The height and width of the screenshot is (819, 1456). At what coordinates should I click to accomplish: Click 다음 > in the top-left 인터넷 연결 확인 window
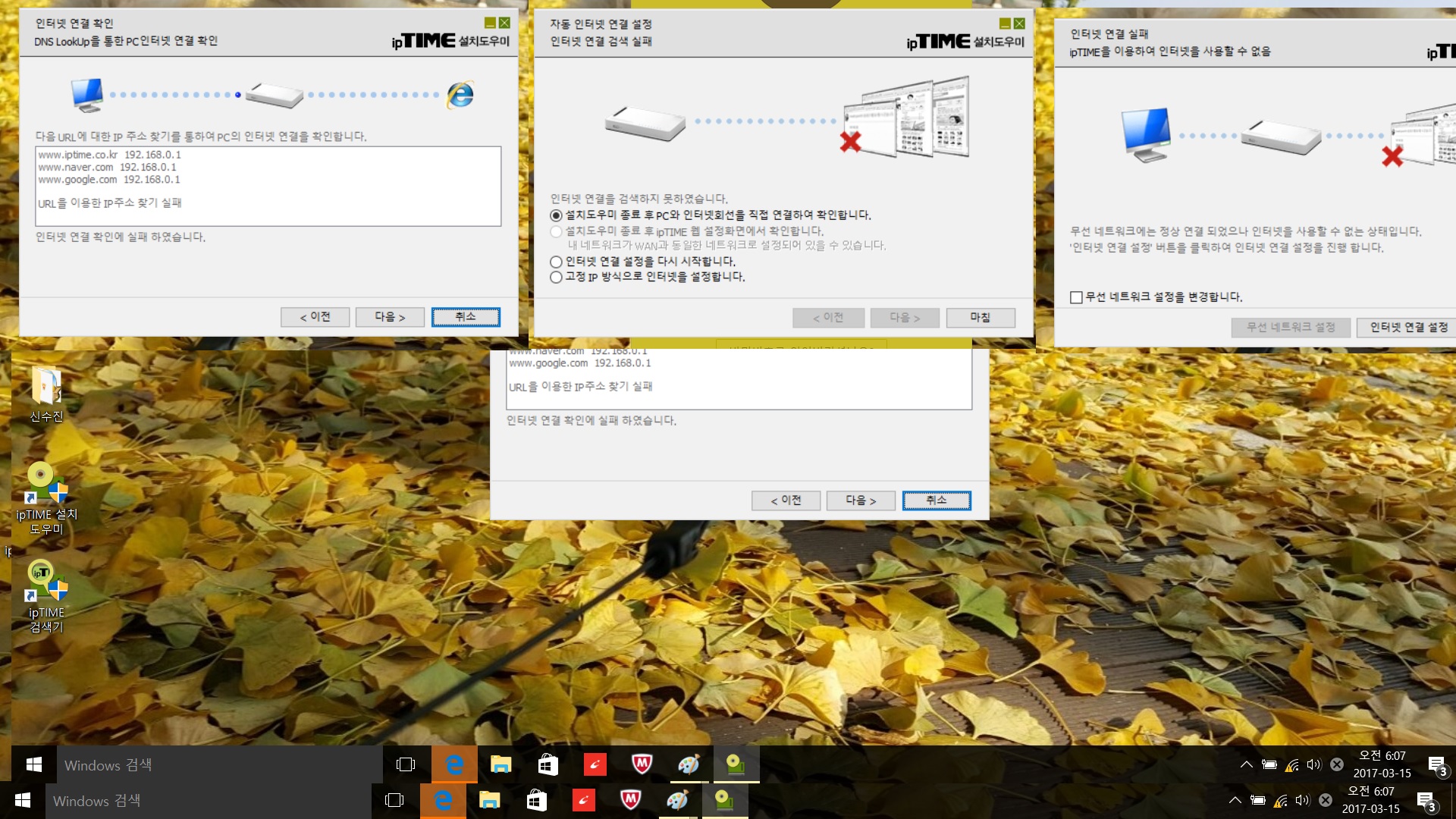[x=390, y=317]
